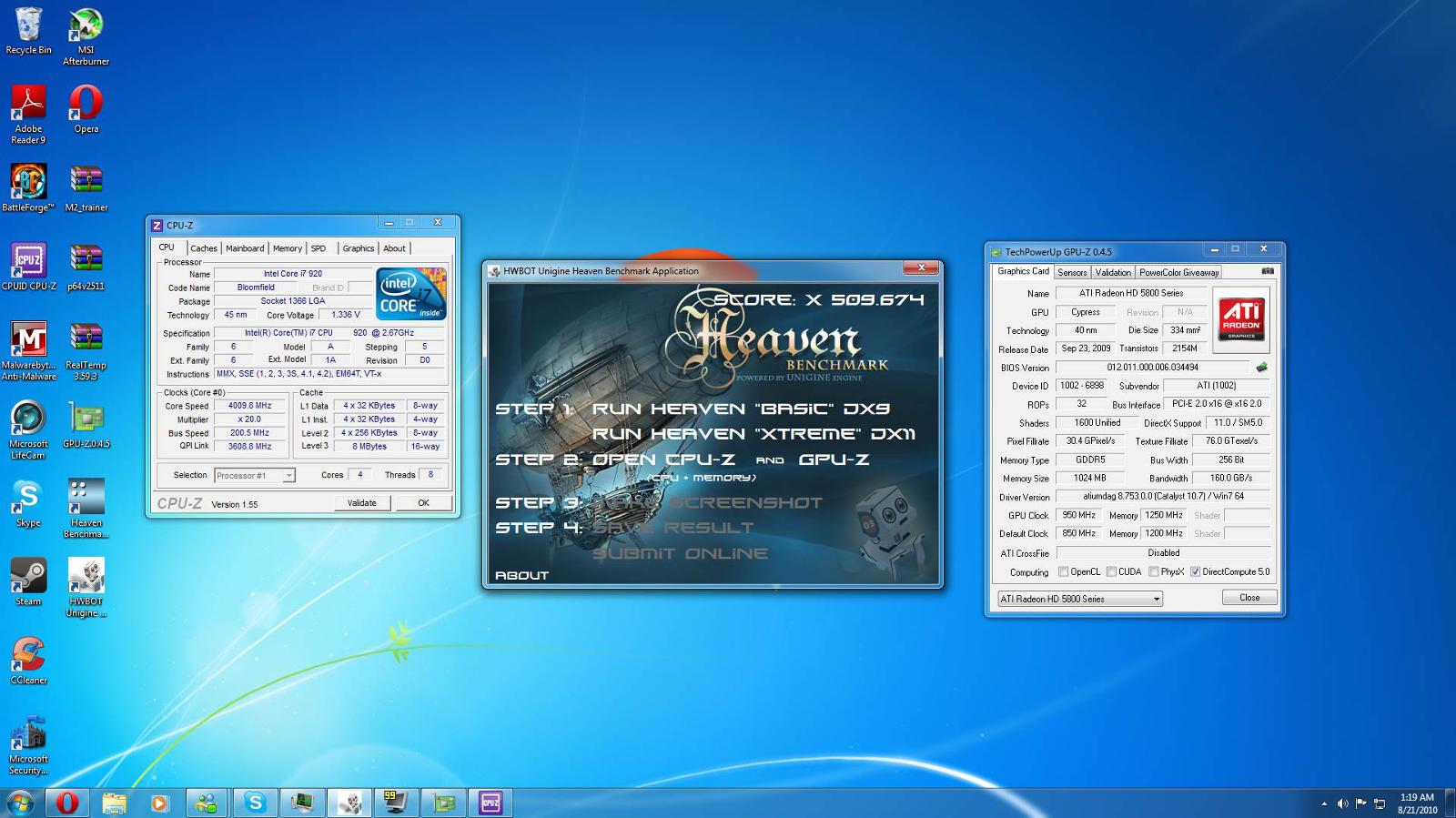Image resolution: width=1456 pixels, height=818 pixels.
Task: Switch to the Memory tab in CPU-Z
Action: (288, 248)
